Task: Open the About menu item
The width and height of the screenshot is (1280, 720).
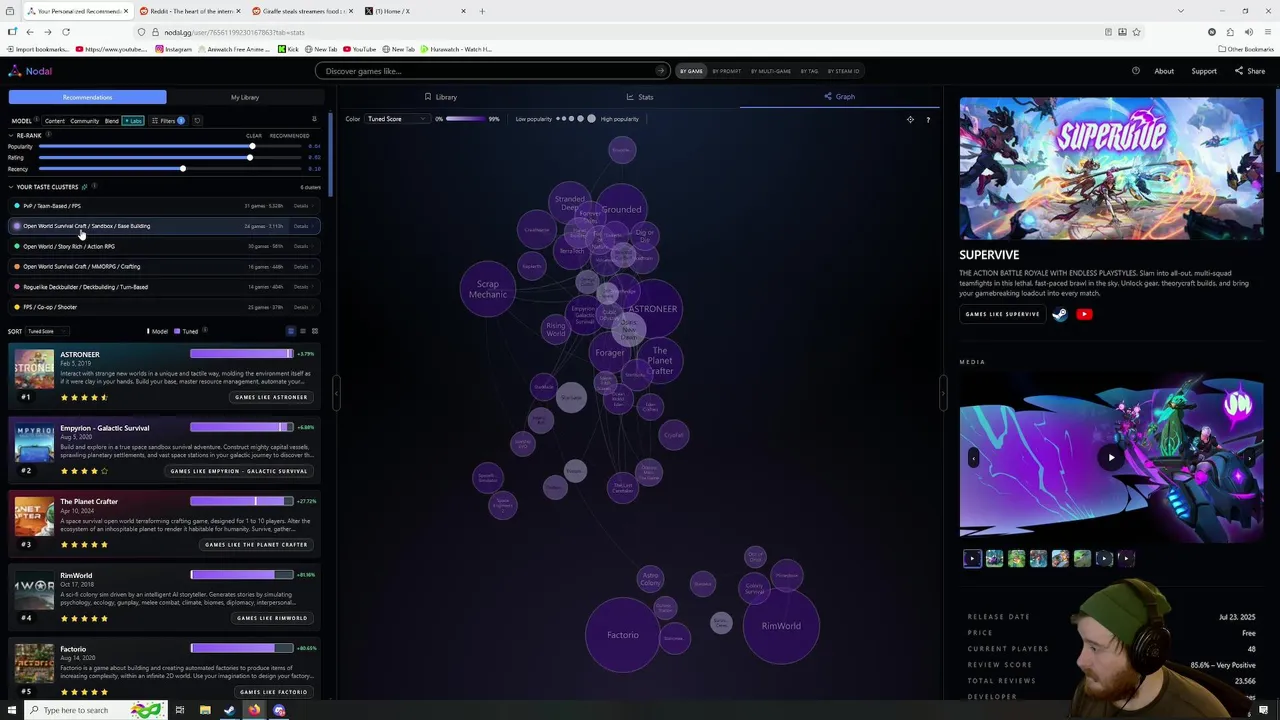Action: (1164, 71)
